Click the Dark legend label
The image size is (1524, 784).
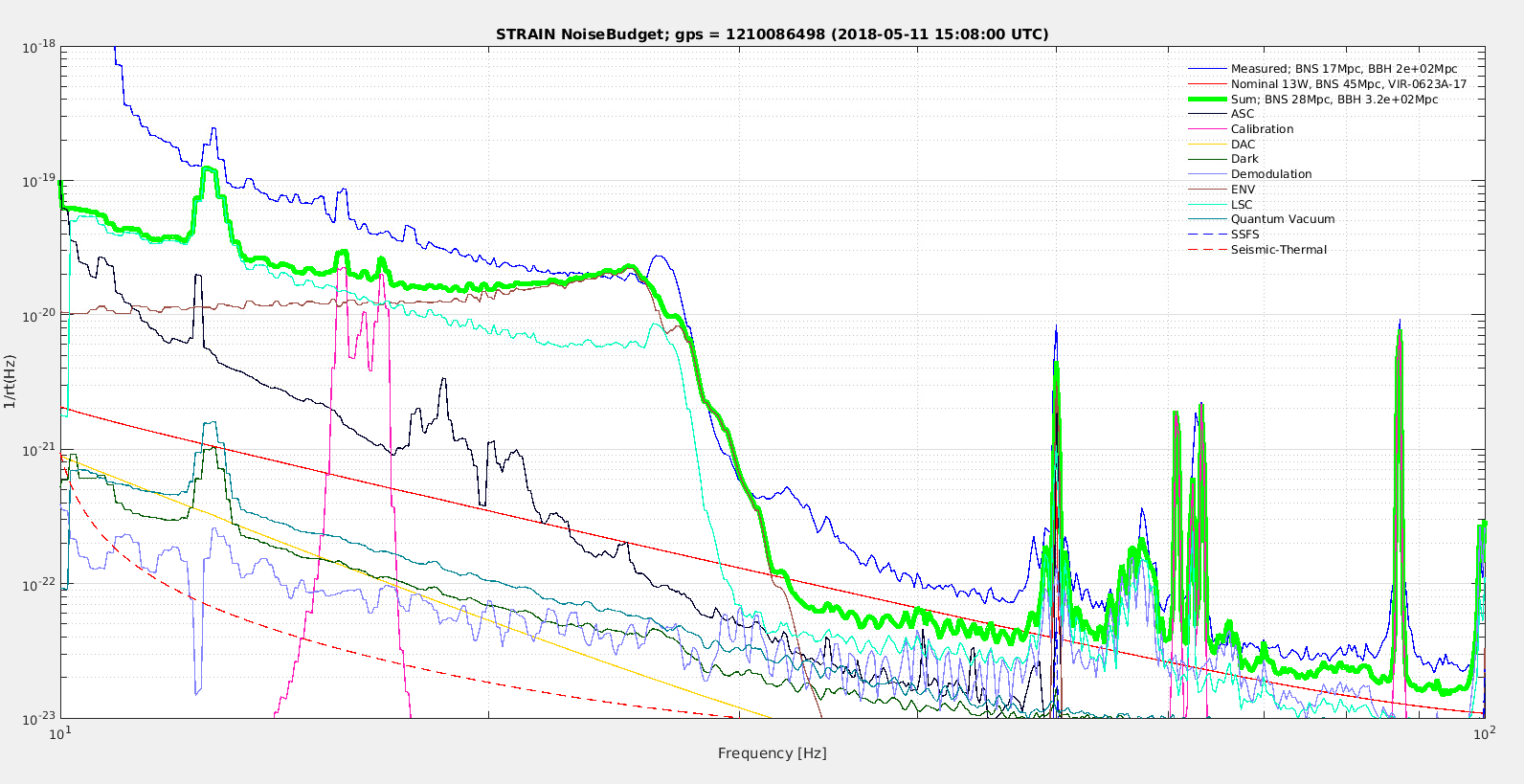[1244, 159]
